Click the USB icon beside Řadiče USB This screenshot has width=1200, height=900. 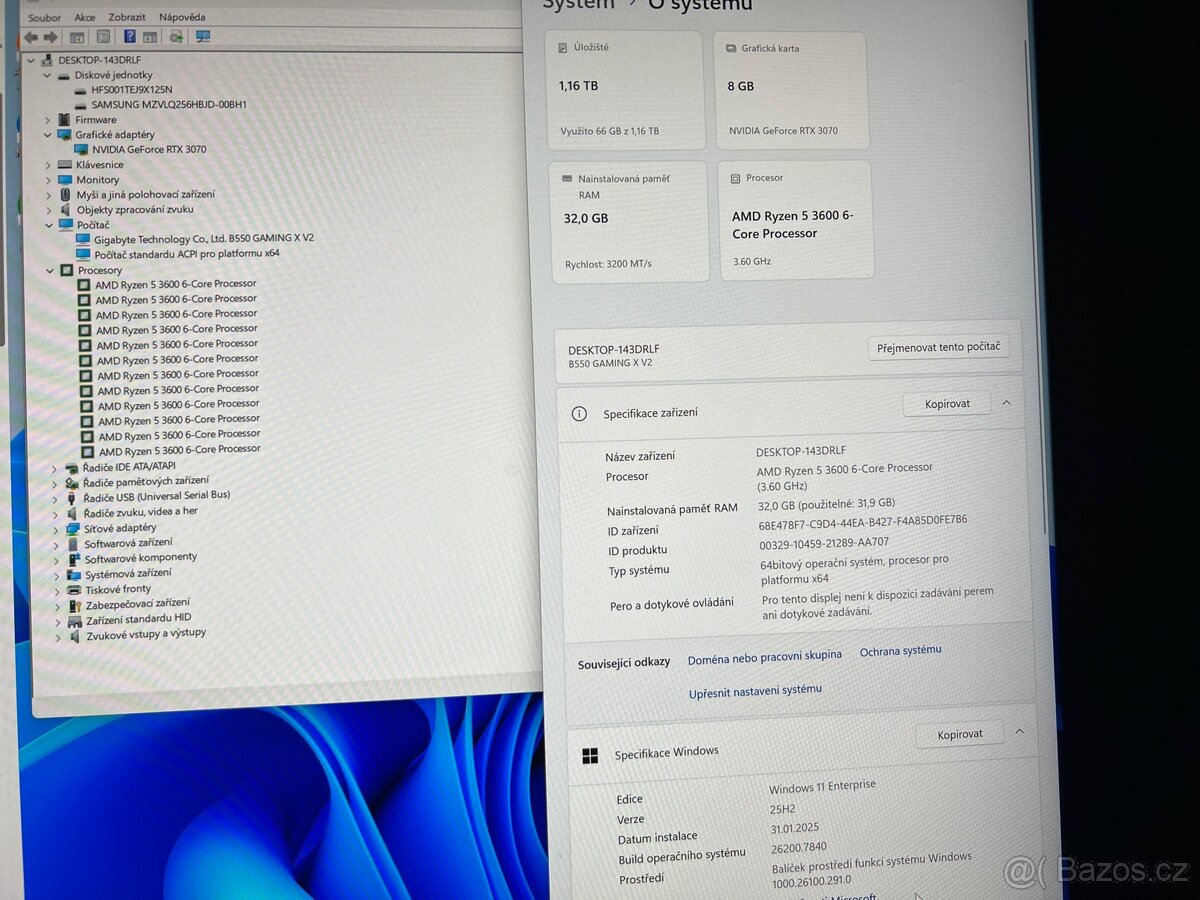coord(72,496)
